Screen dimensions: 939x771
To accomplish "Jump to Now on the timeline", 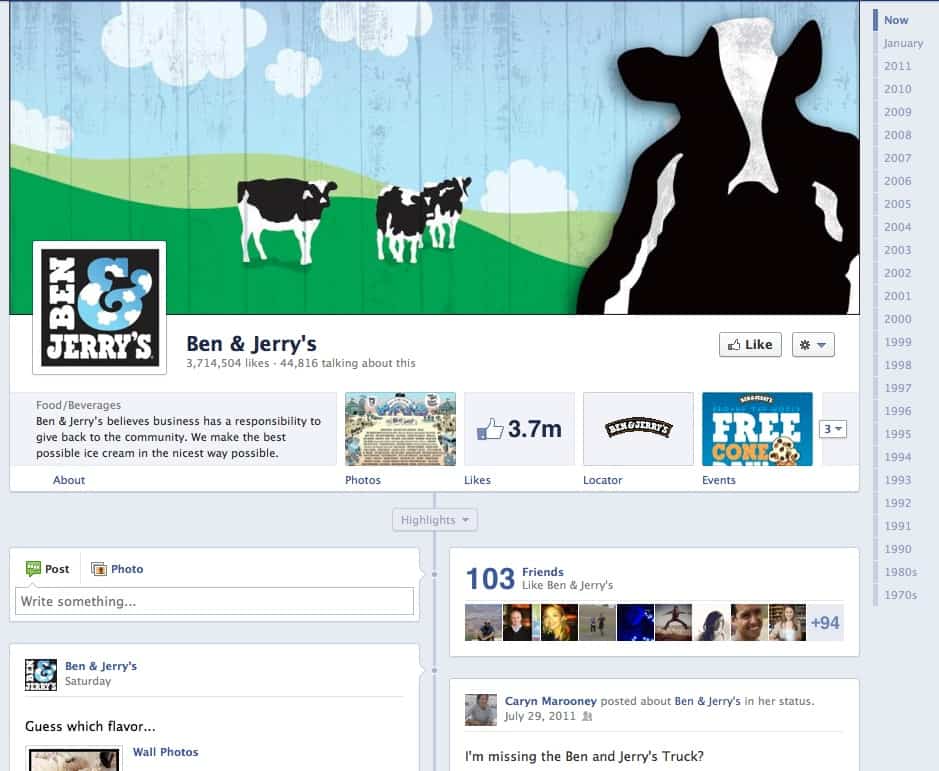I will [896, 20].
